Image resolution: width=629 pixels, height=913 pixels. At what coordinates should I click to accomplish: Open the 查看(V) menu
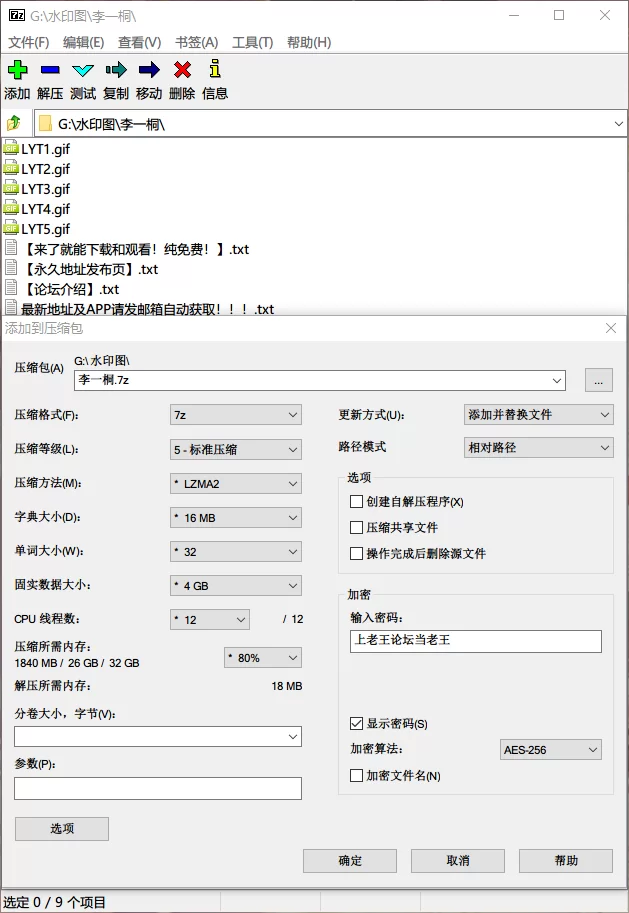pyautogui.click(x=139, y=42)
